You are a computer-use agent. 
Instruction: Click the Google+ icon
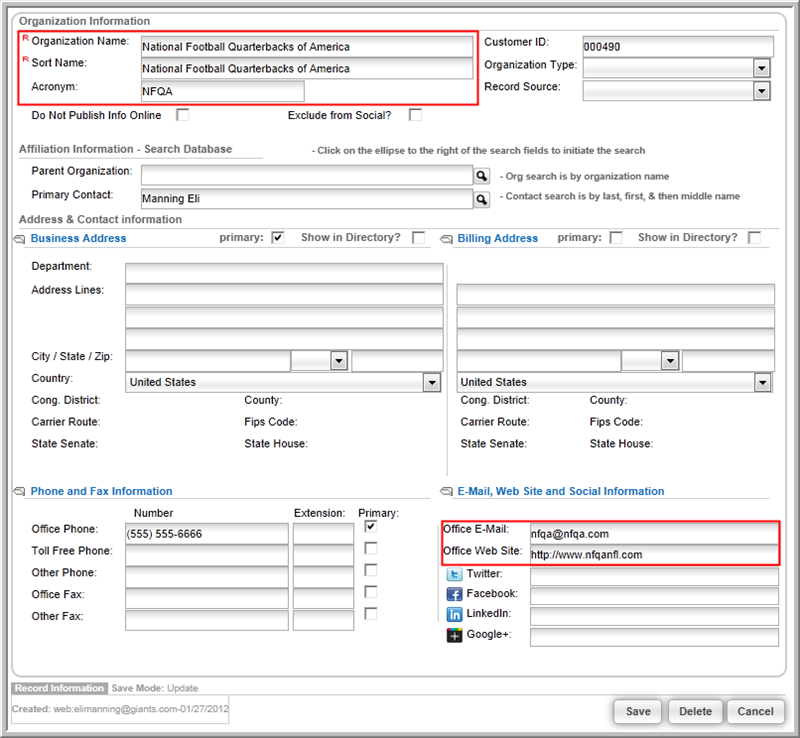click(454, 635)
